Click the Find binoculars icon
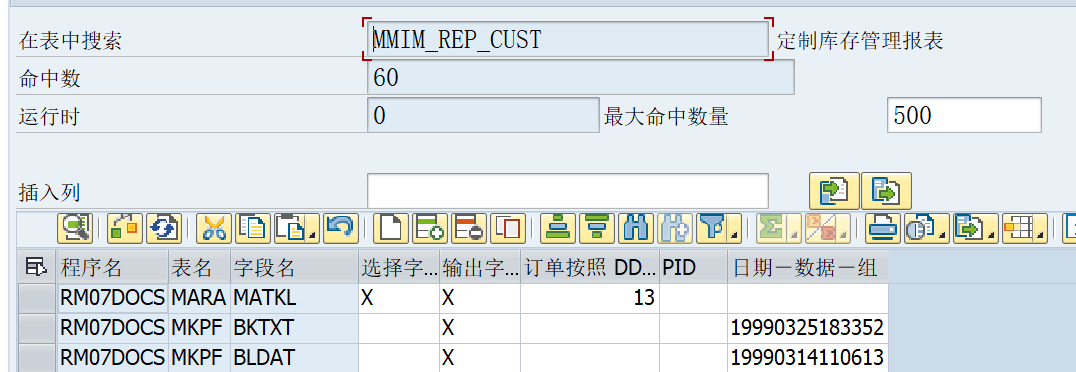 (x=636, y=229)
